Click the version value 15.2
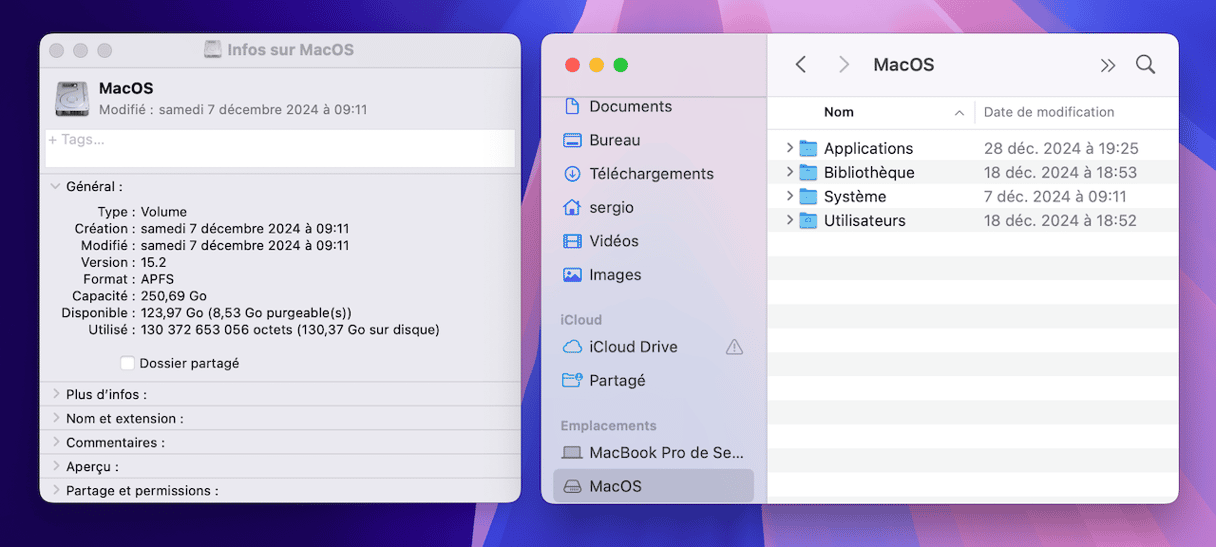Viewport: 1216px width, 547px height. click(153, 262)
